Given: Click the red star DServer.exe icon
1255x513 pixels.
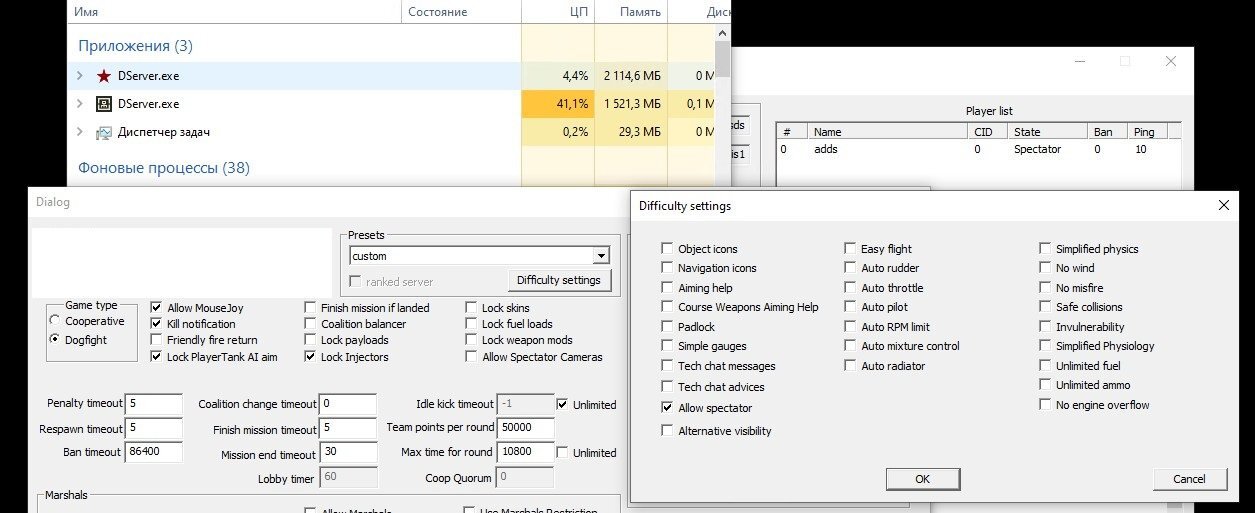Looking at the screenshot, I should [103, 75].
